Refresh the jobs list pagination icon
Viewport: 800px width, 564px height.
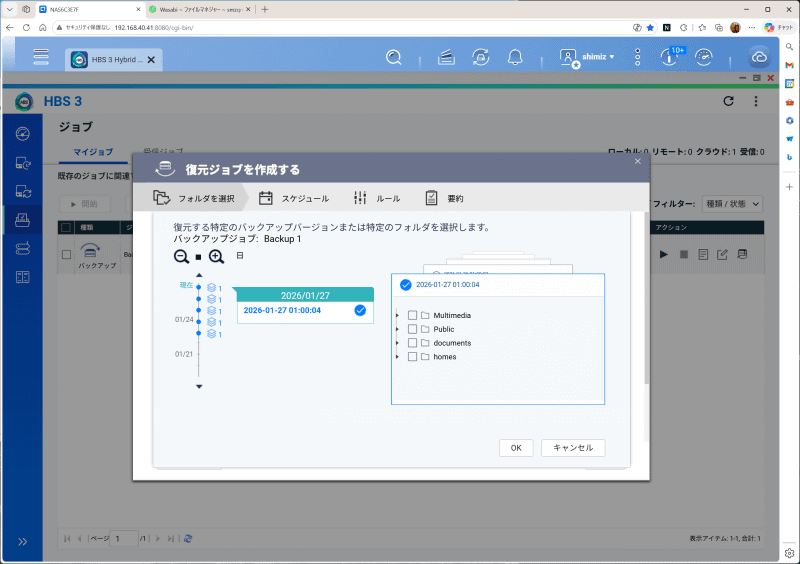click(x=188, y=538)
